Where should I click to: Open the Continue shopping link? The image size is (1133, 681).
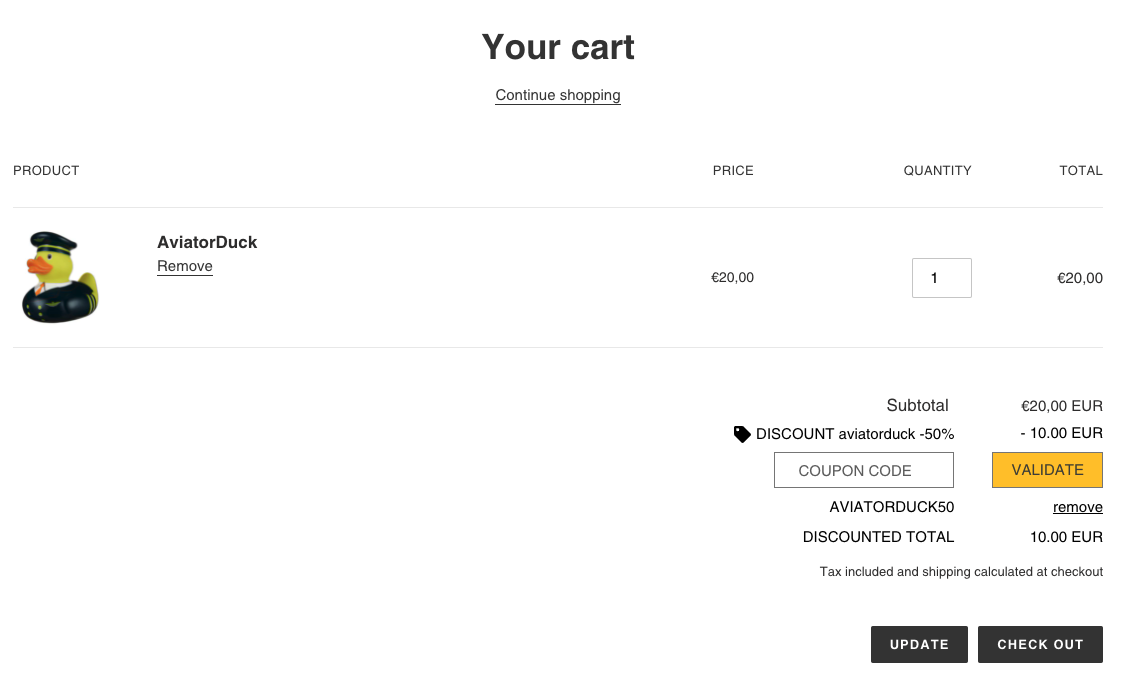tap(558, 95)
